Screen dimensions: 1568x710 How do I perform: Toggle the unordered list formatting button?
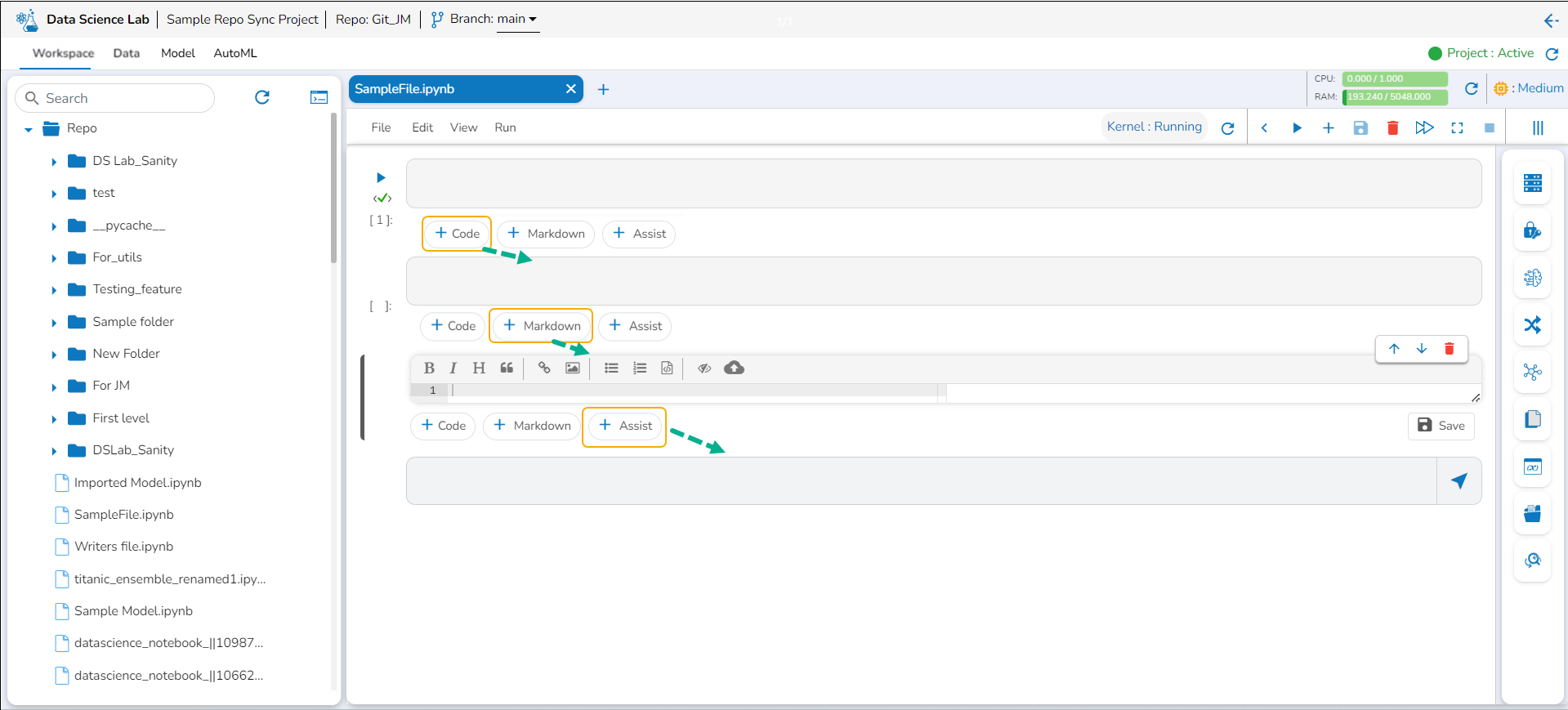(x=611, y=368)
